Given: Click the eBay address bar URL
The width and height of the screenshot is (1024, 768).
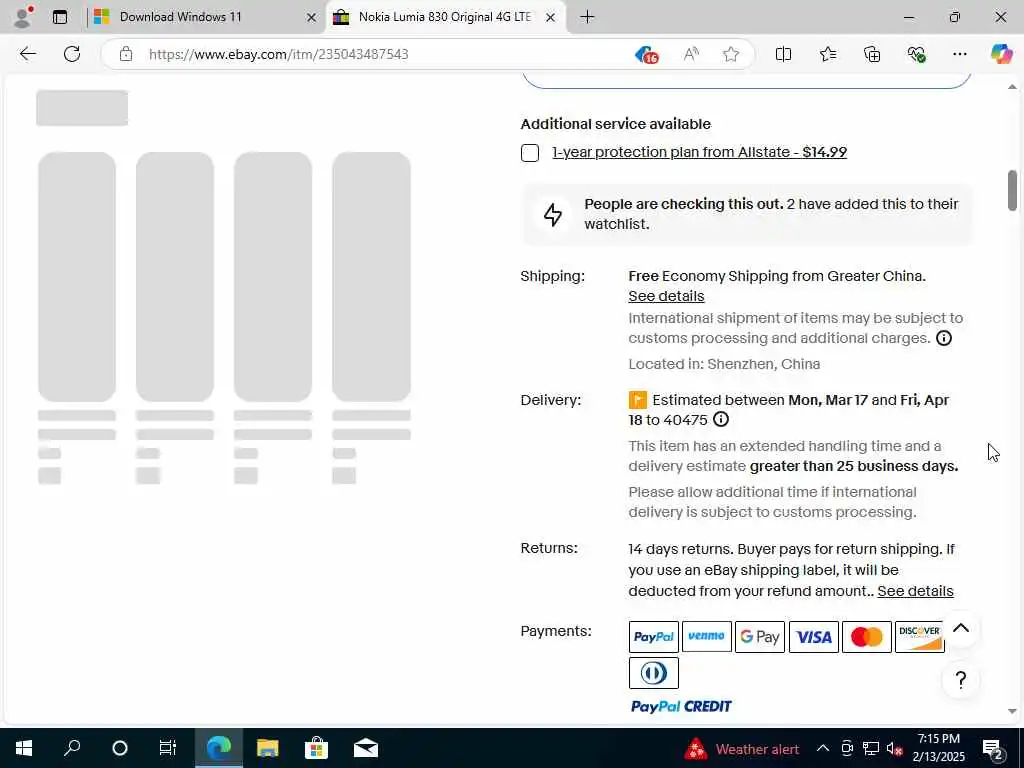Looking at the screenshot, I should click(278, 54).
